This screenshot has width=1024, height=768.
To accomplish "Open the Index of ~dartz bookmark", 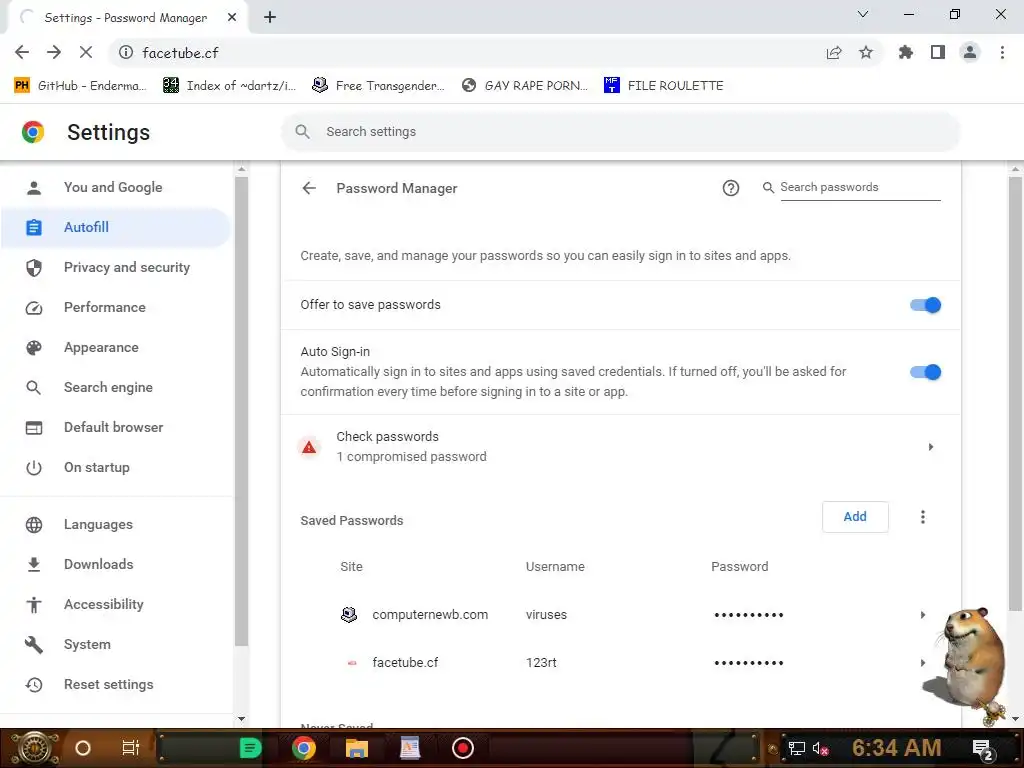I will click(229, 86).
